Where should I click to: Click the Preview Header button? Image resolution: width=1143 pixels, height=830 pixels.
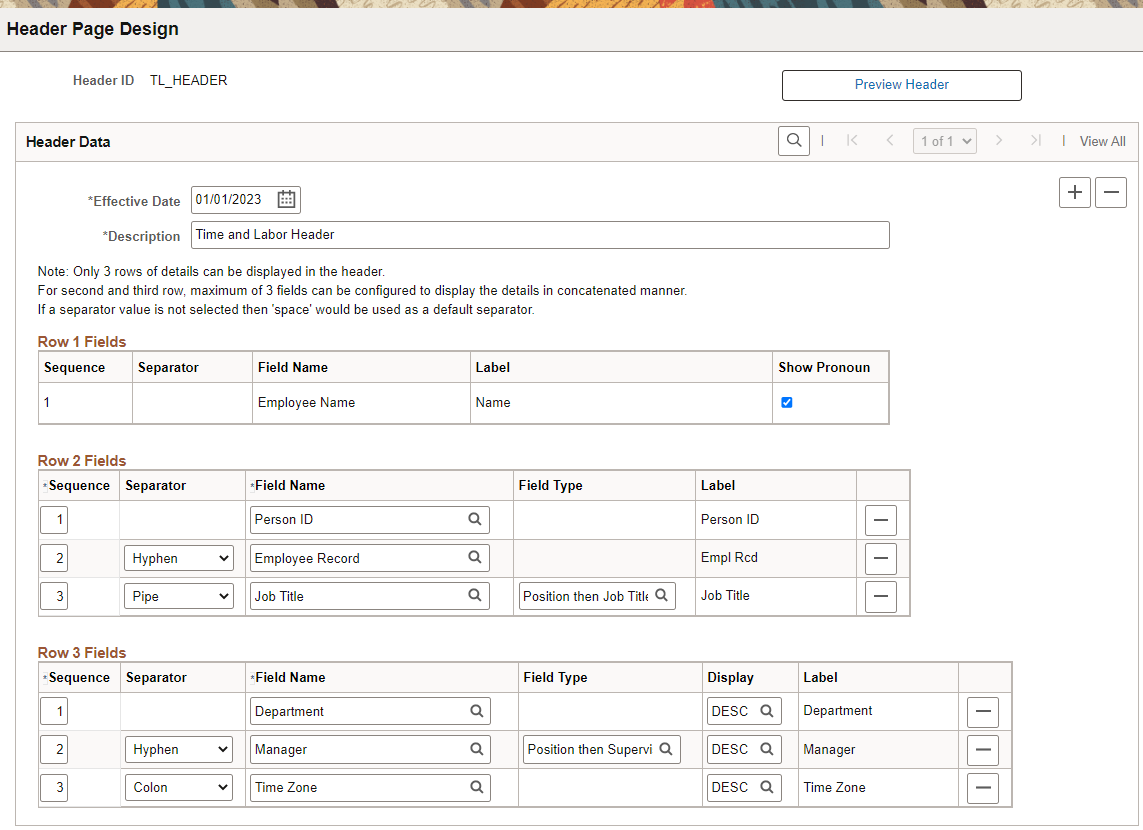click(x=901, y=85)
